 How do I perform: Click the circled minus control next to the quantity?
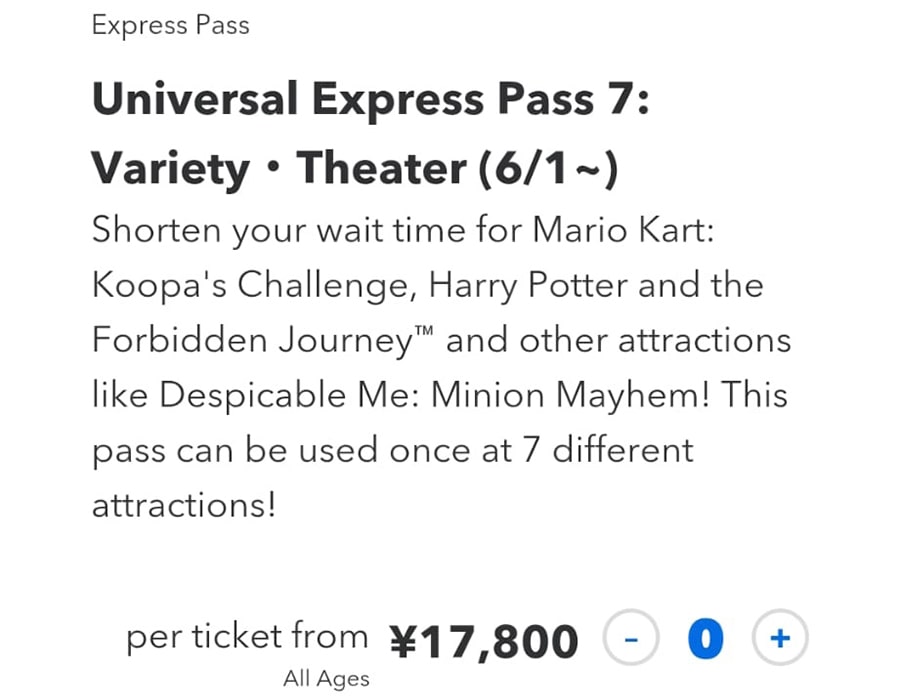pos(630,637)
